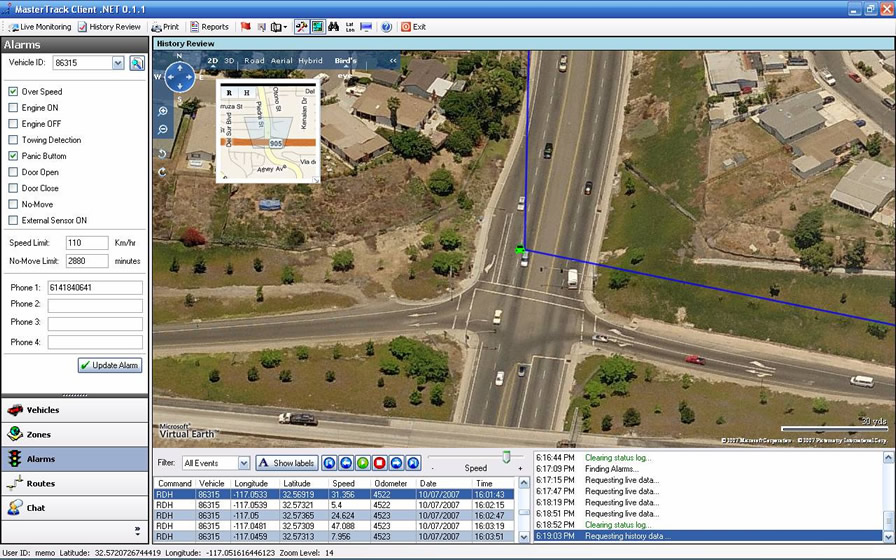Step back one history record arrow
The image size is (896, 560).
[346, 463]
